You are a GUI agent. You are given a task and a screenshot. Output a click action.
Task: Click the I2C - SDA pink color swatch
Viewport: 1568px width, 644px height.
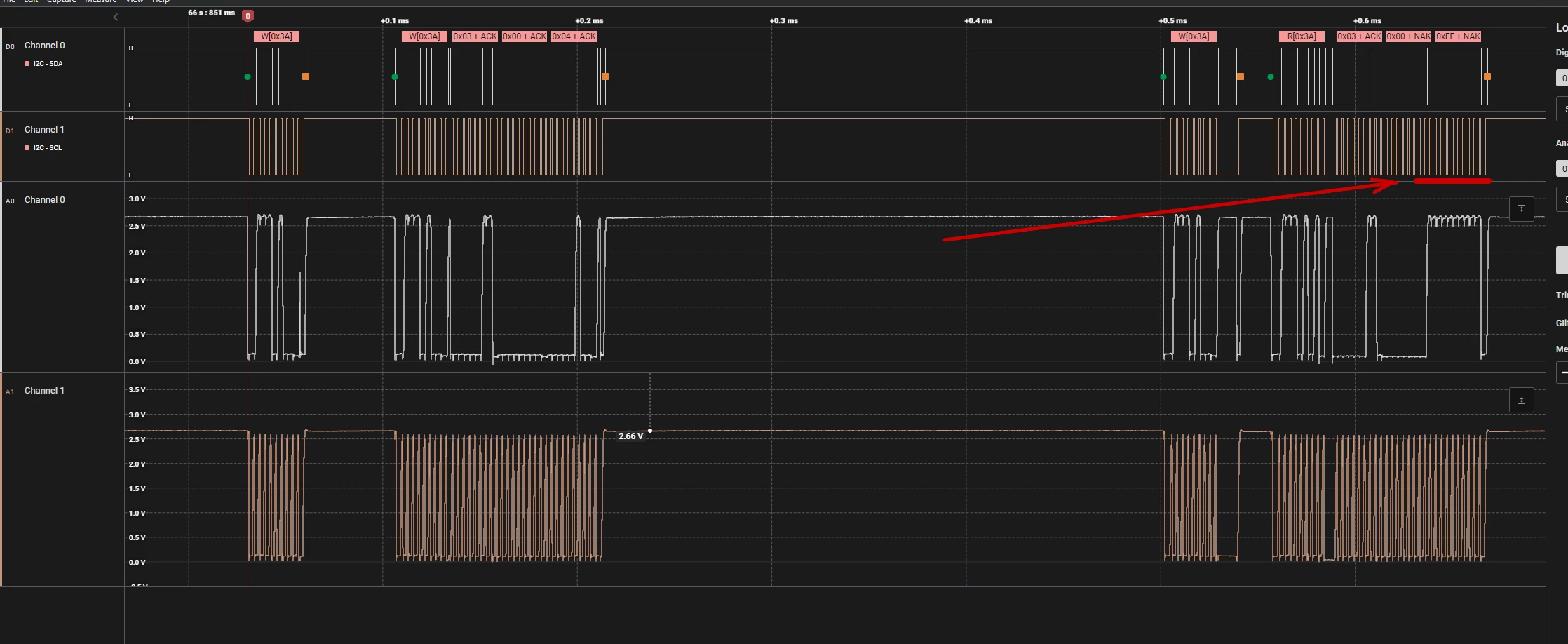tap(27, 64)
